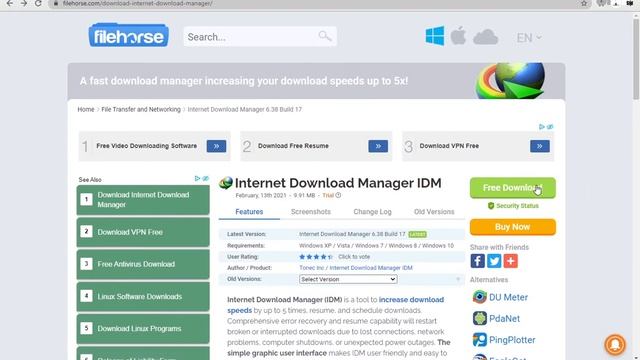The height and width of the screenshot is (360, 640).
Task: Click the PingPlotter app icon
Action: (x=480, y=340)
